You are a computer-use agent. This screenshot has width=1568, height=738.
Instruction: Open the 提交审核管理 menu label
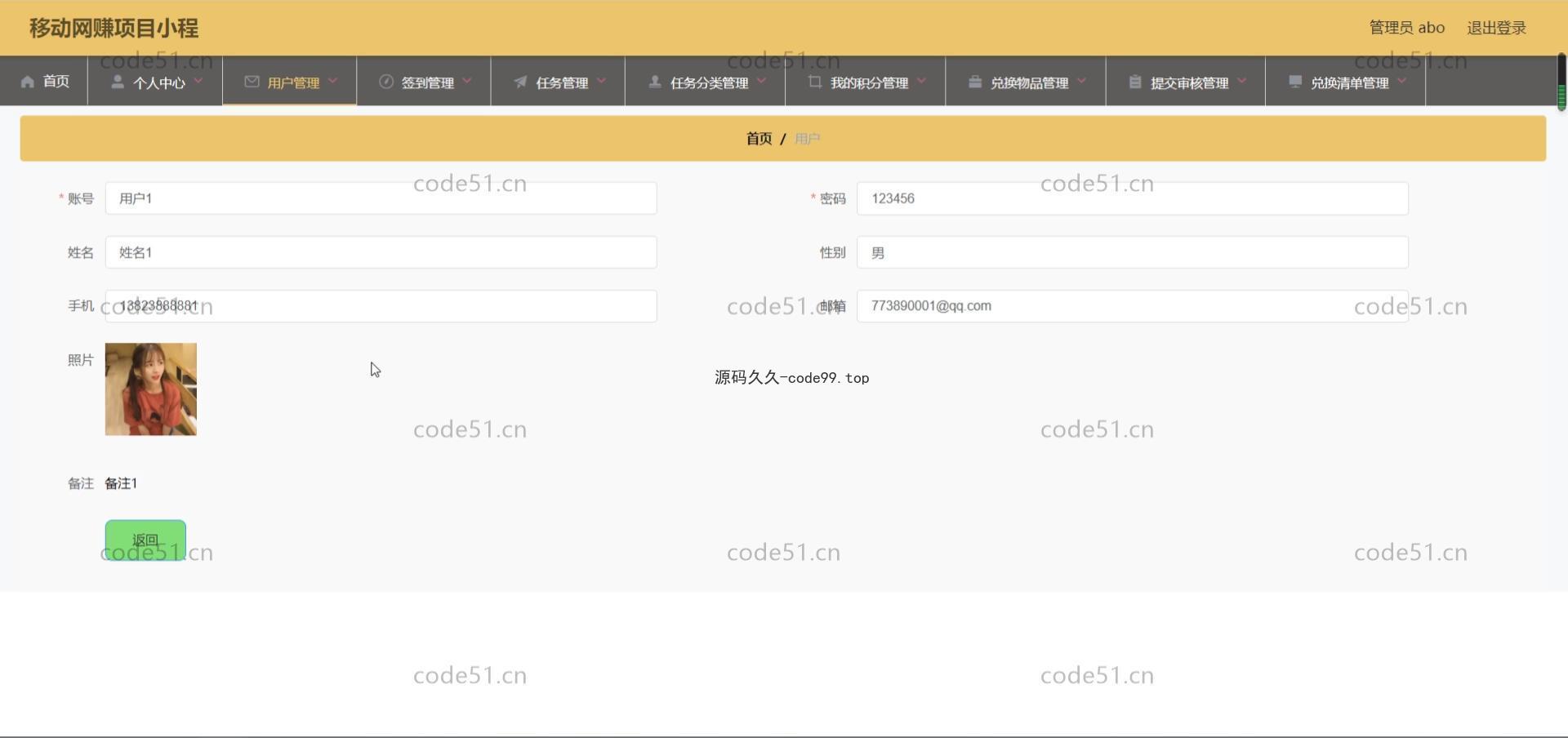click(1190, 83)
